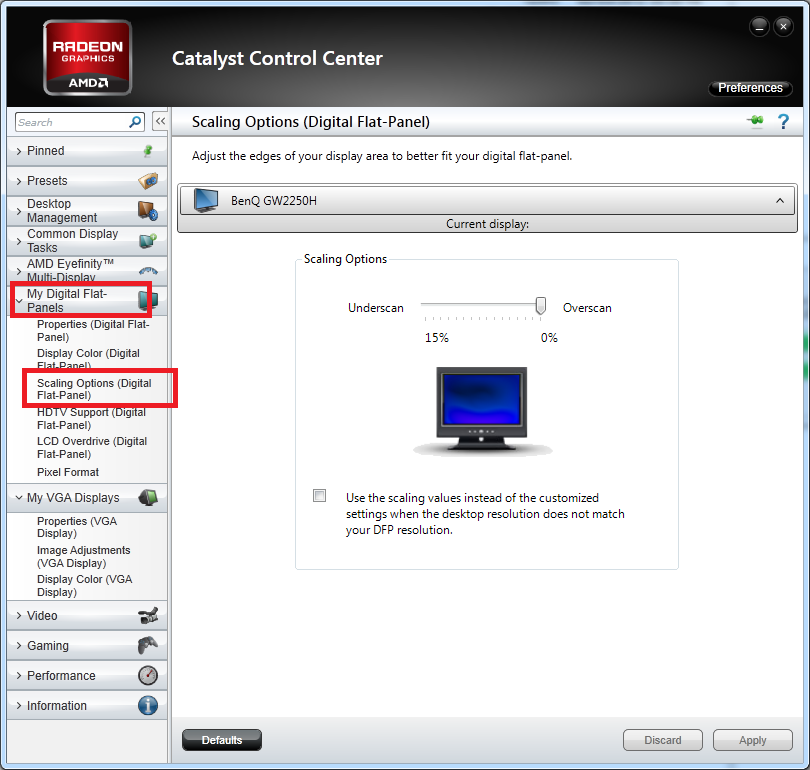
Task: Open help with the question mark icon
Action: pyautogui.click(x=783, y=121)
